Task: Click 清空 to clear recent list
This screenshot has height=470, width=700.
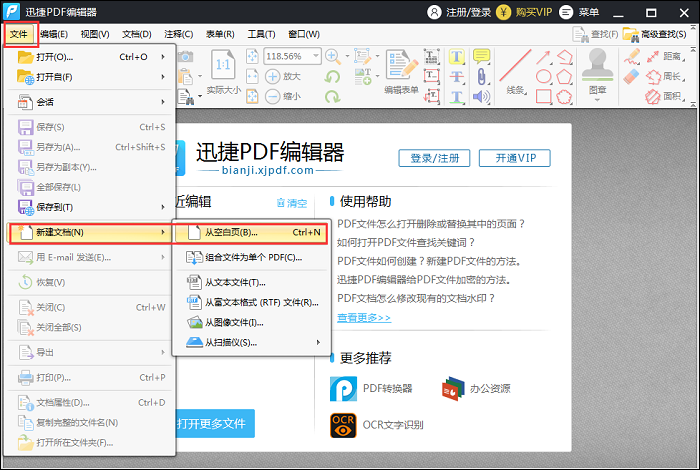Action: tap(292, 203)
